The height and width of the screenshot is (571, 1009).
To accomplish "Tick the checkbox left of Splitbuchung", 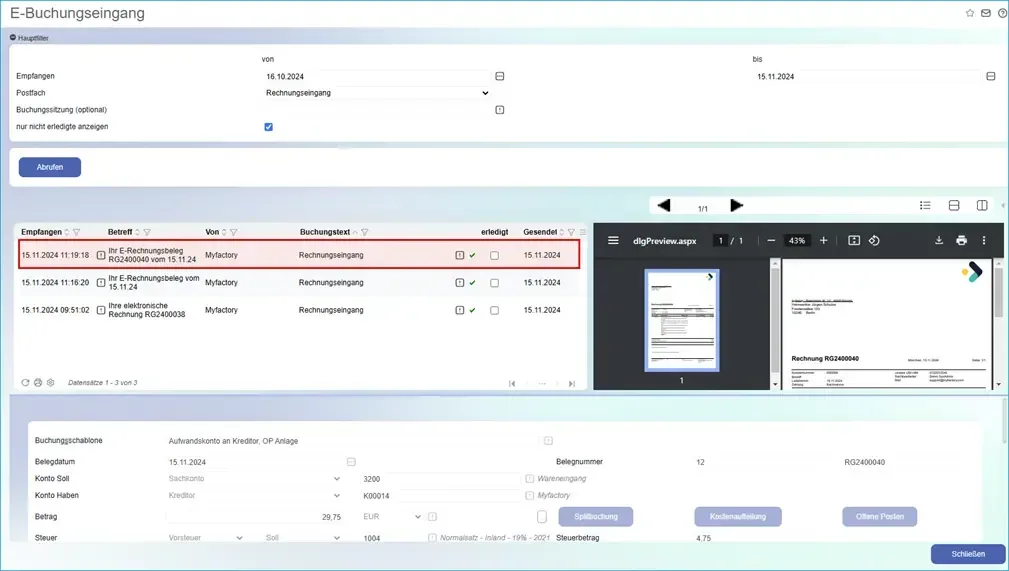I will (x=542, y=517).
